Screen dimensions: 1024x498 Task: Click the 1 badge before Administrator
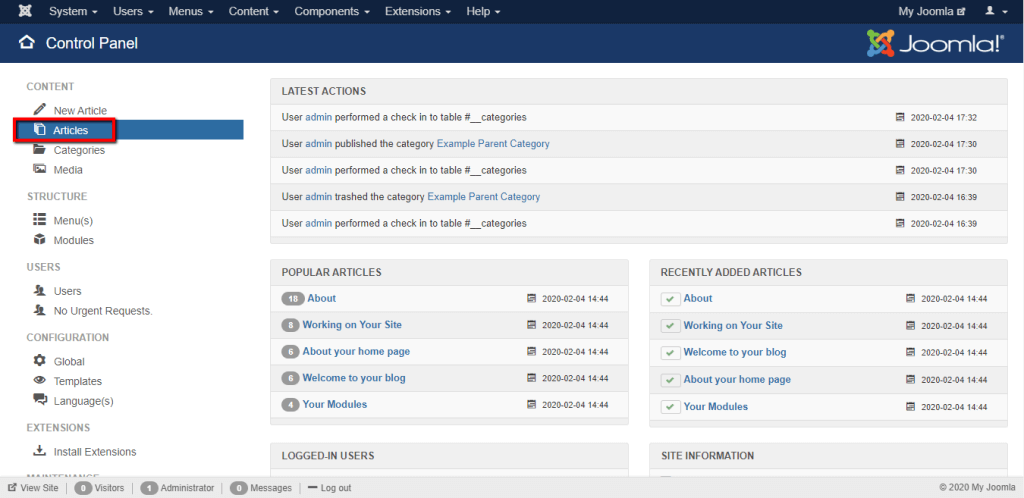click(150, 488)
